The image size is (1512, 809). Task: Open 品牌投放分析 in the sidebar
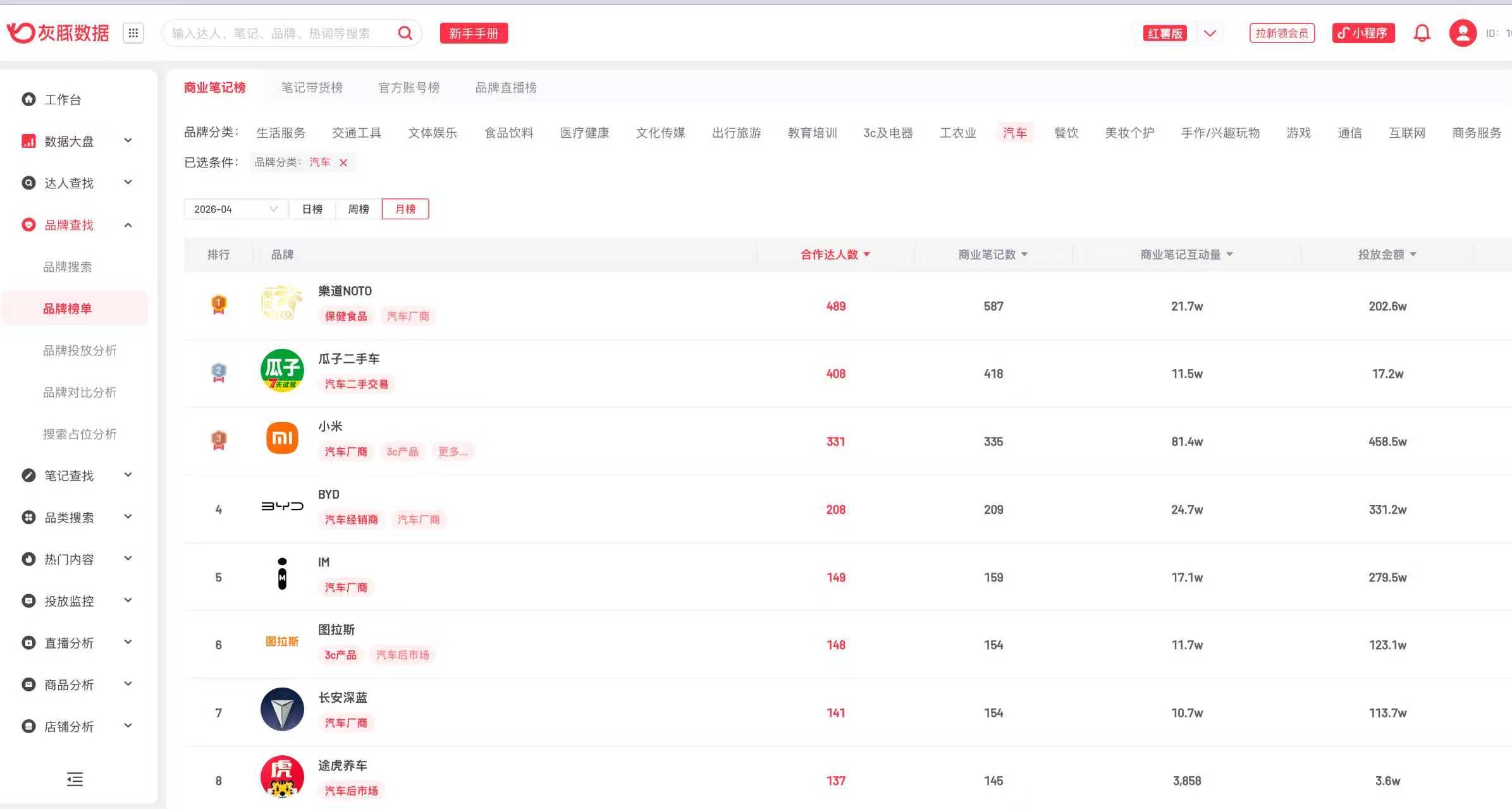(80, 350)
